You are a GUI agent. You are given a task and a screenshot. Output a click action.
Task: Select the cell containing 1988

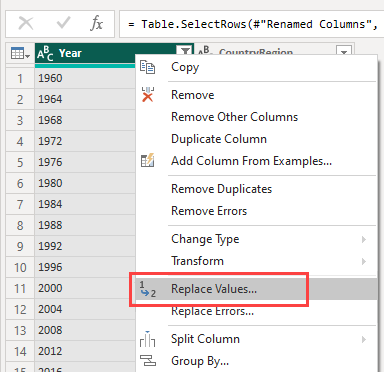[x=85, y=225]
